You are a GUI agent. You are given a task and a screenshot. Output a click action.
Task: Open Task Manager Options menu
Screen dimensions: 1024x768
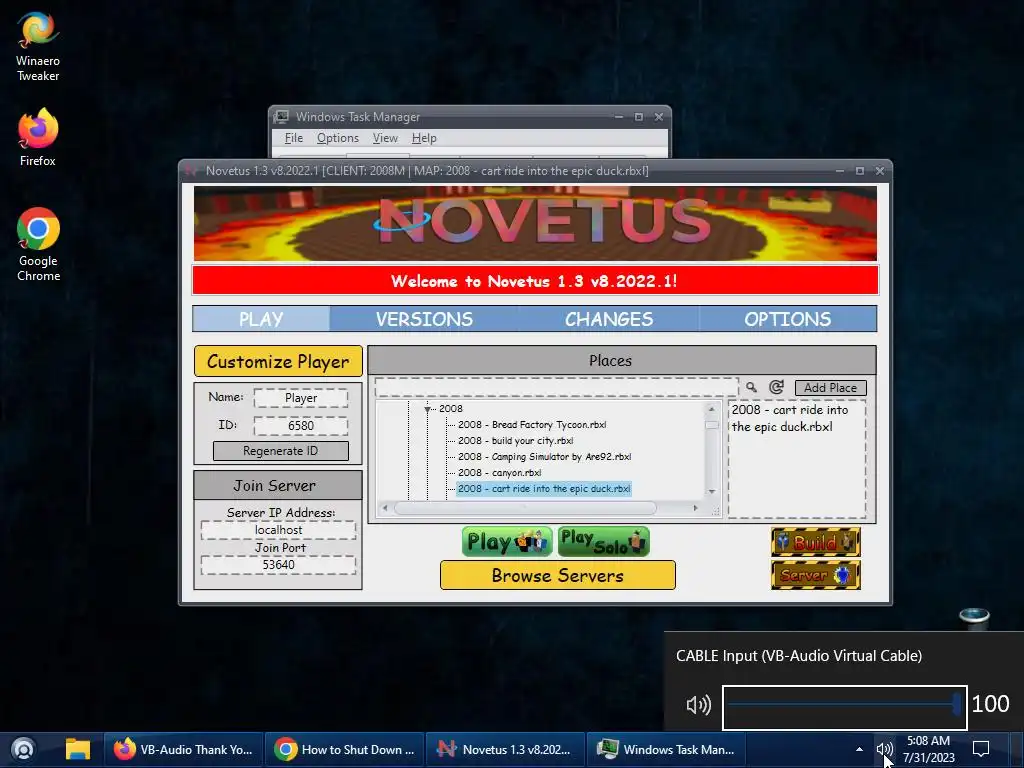coord(338,138)
